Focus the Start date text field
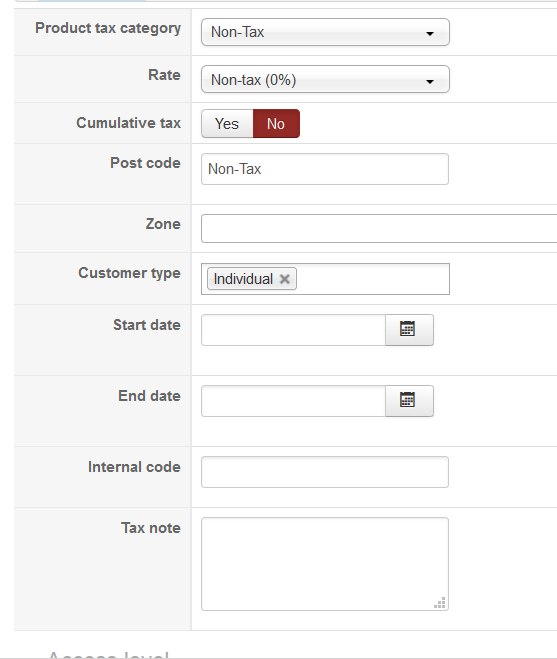This screenshot has width=557, height=659. tap(293, 330)
